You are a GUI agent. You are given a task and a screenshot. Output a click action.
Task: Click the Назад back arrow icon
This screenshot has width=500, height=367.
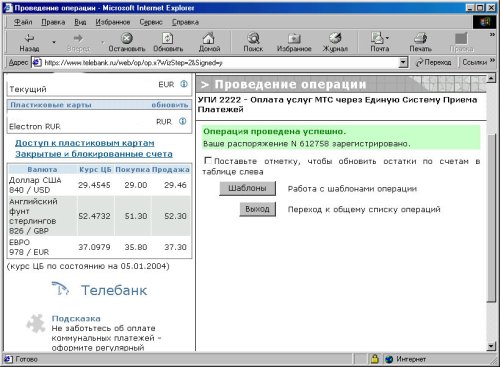(x=29, y=38)
